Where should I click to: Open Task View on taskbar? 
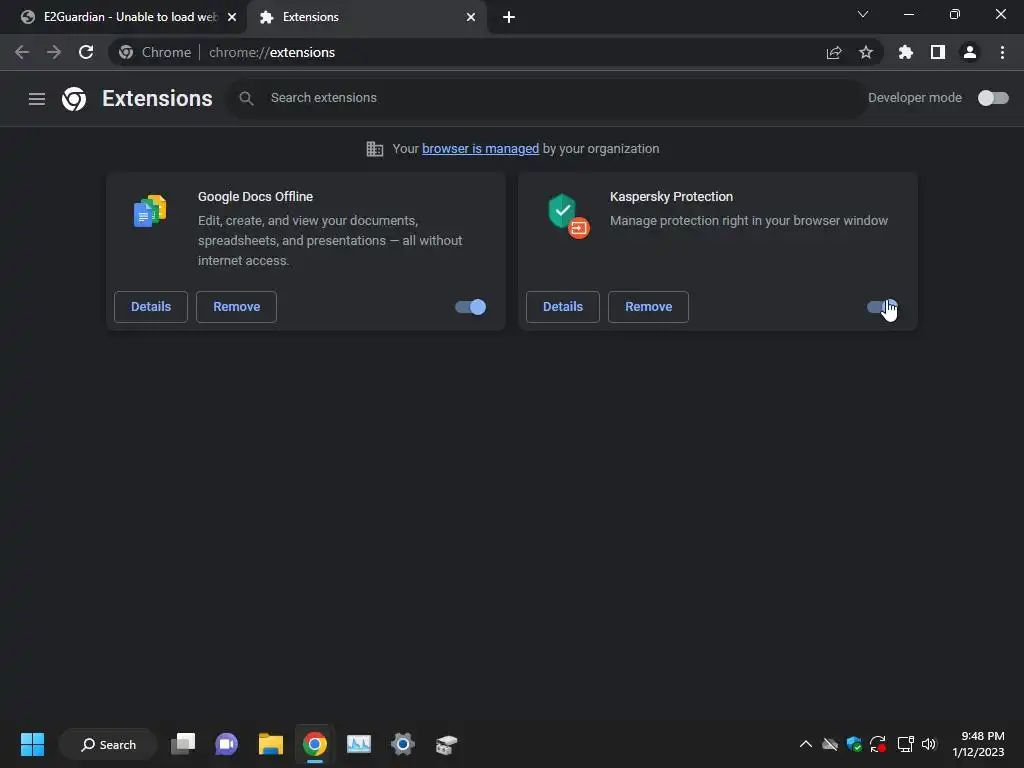pos(183,744)
